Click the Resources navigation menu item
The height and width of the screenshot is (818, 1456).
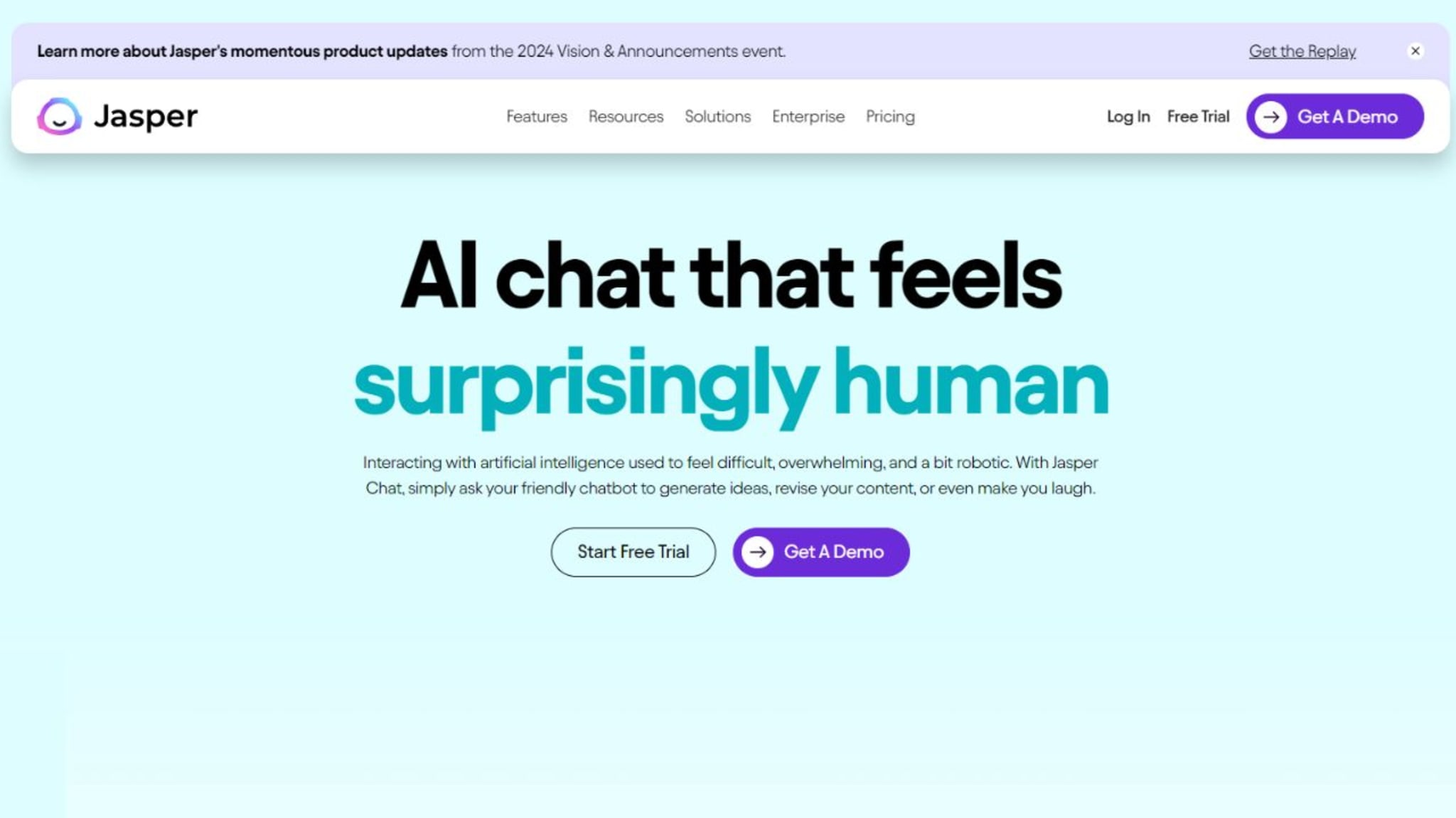tap(625, 116)
